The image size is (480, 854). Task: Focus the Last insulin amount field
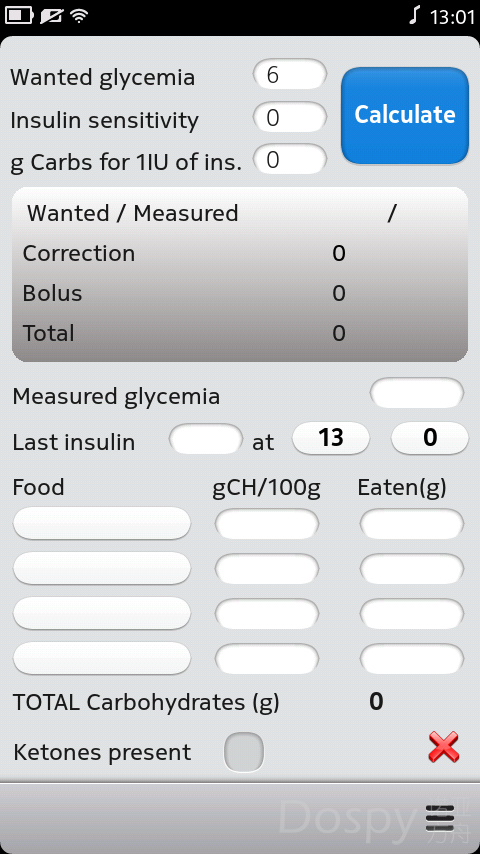click(206, 439)
